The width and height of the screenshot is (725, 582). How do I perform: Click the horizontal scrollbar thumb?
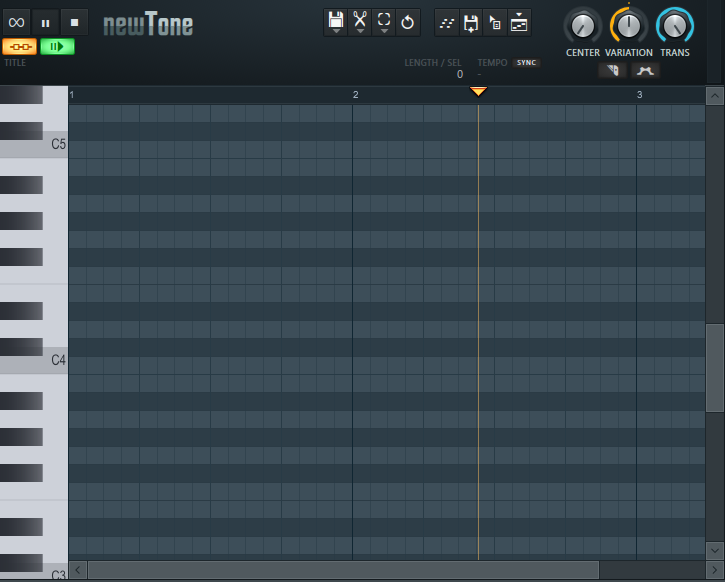pyautogui.click(x=344, y=570)
